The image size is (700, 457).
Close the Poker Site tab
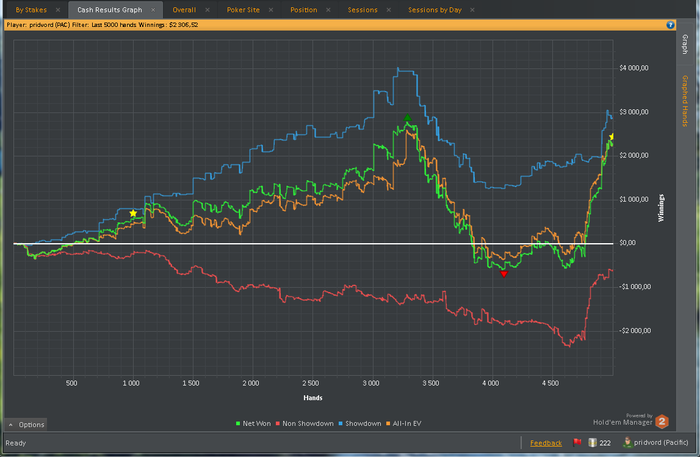click(x=271, y=10)
